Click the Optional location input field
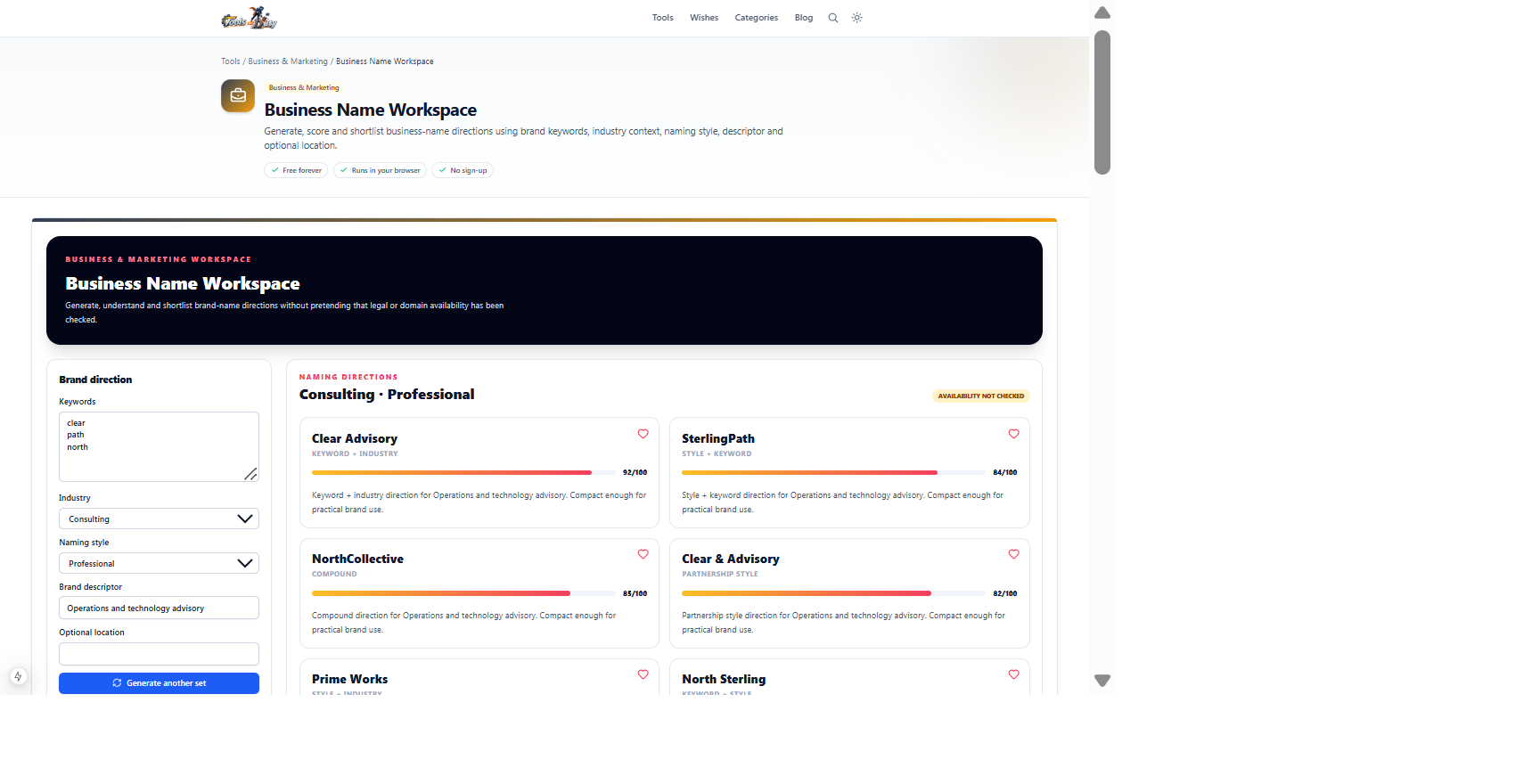Viewport: 1540px width, 784px height. [159, 654]
